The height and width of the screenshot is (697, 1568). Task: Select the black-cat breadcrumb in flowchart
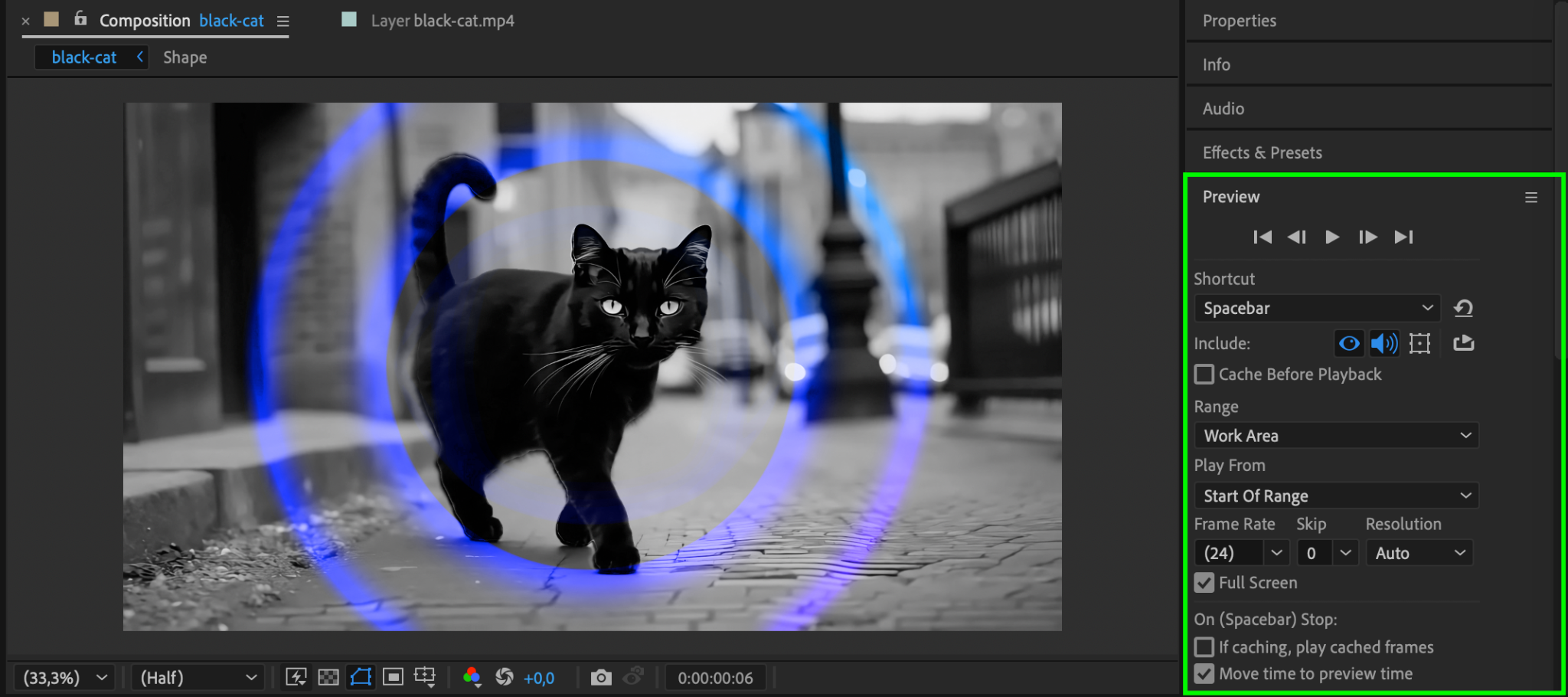click(84, 57)
